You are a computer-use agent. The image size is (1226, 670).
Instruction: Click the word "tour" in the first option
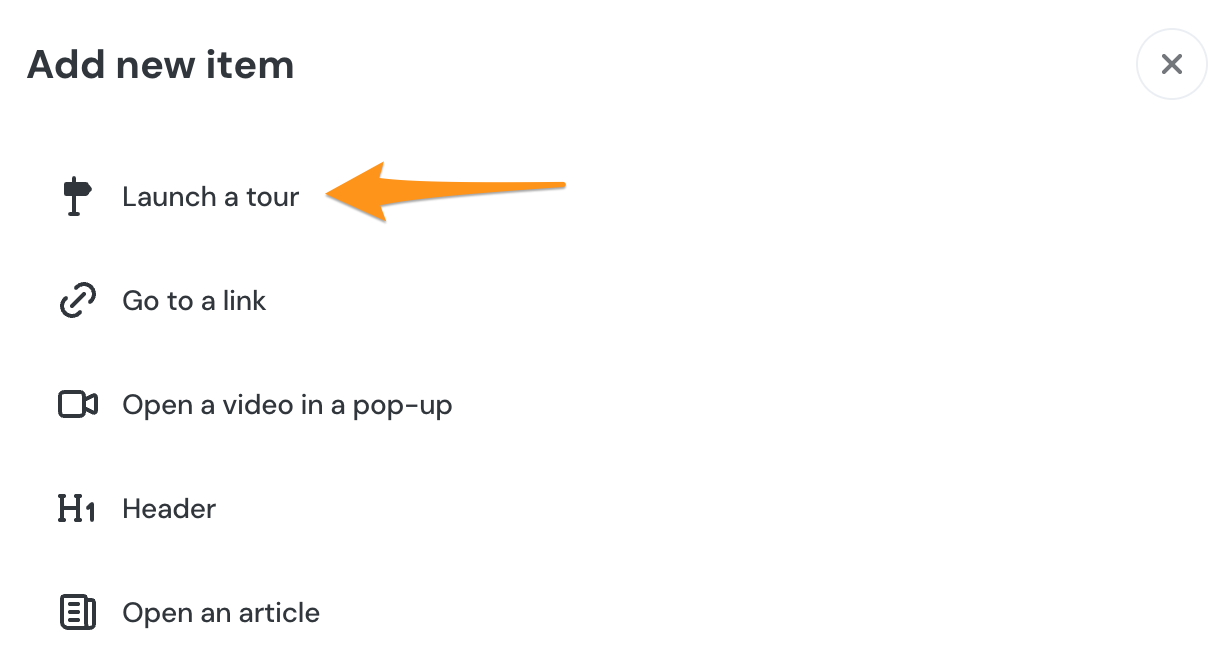[x=272, y=197]
